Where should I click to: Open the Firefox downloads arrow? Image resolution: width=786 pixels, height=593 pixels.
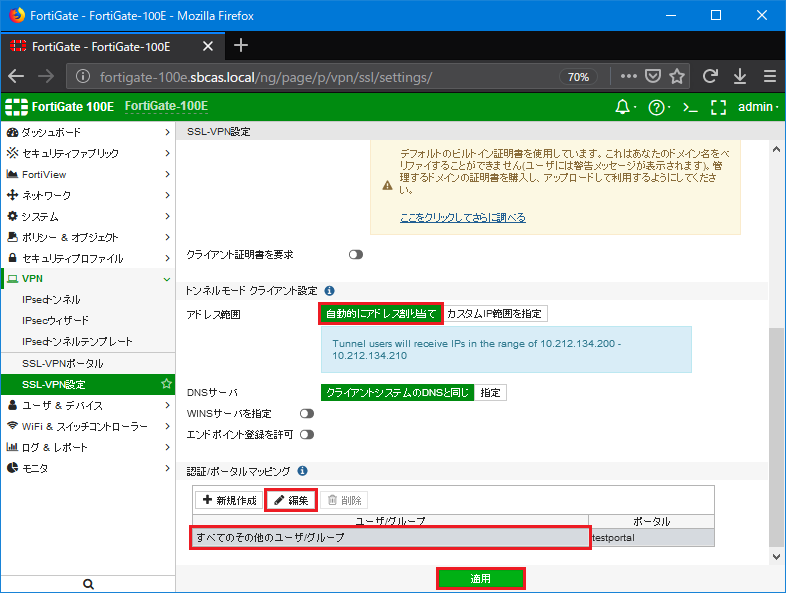(740, 76)
